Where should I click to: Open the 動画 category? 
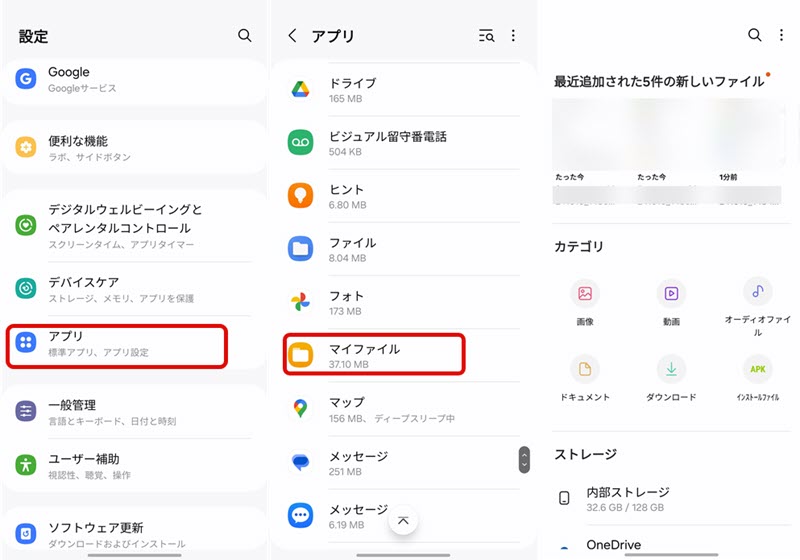pos(671,301)
